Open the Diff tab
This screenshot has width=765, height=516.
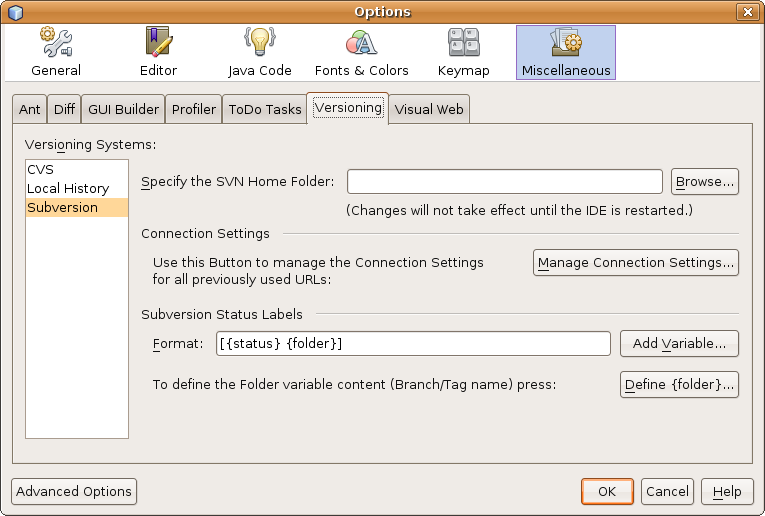[x=64, y=109]
